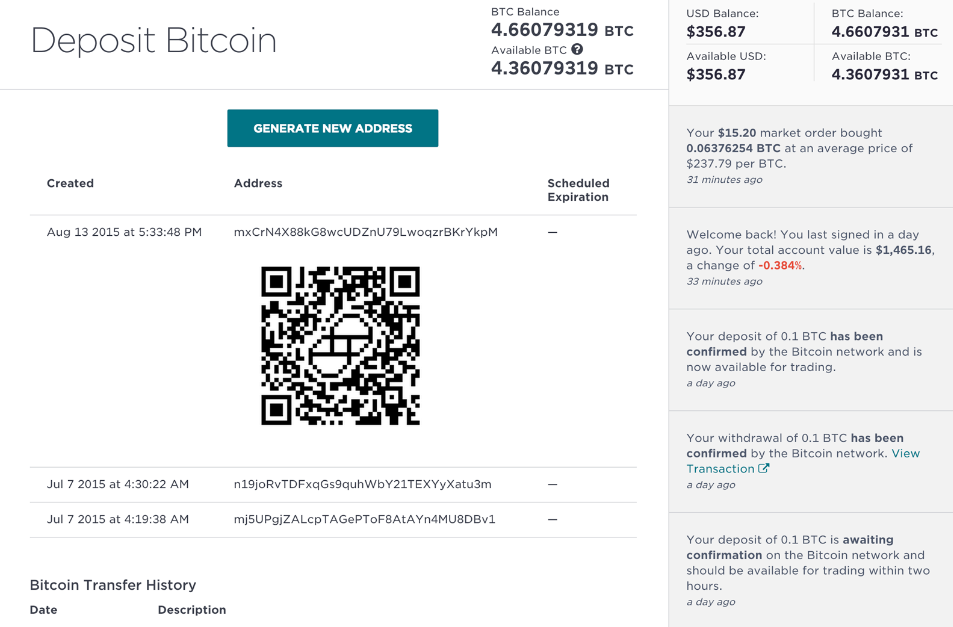Click the Address column header

pyautogui.click(x=258, y=183)
